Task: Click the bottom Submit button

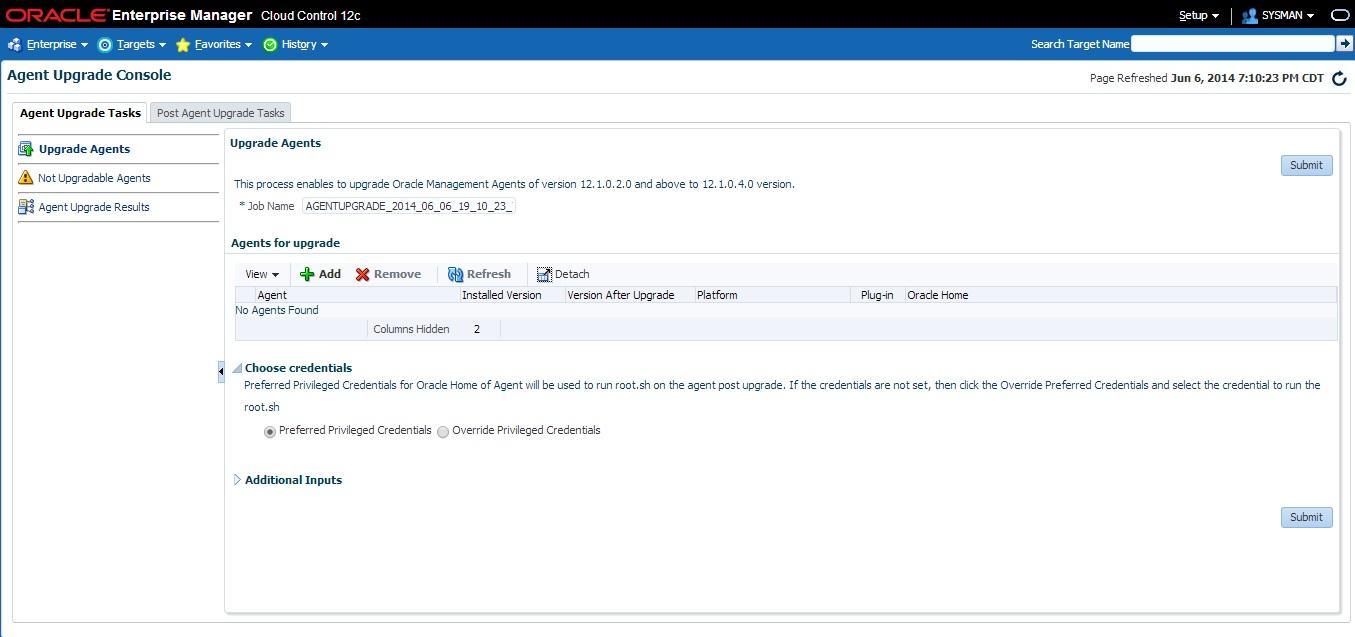Action: (1306, 517)
